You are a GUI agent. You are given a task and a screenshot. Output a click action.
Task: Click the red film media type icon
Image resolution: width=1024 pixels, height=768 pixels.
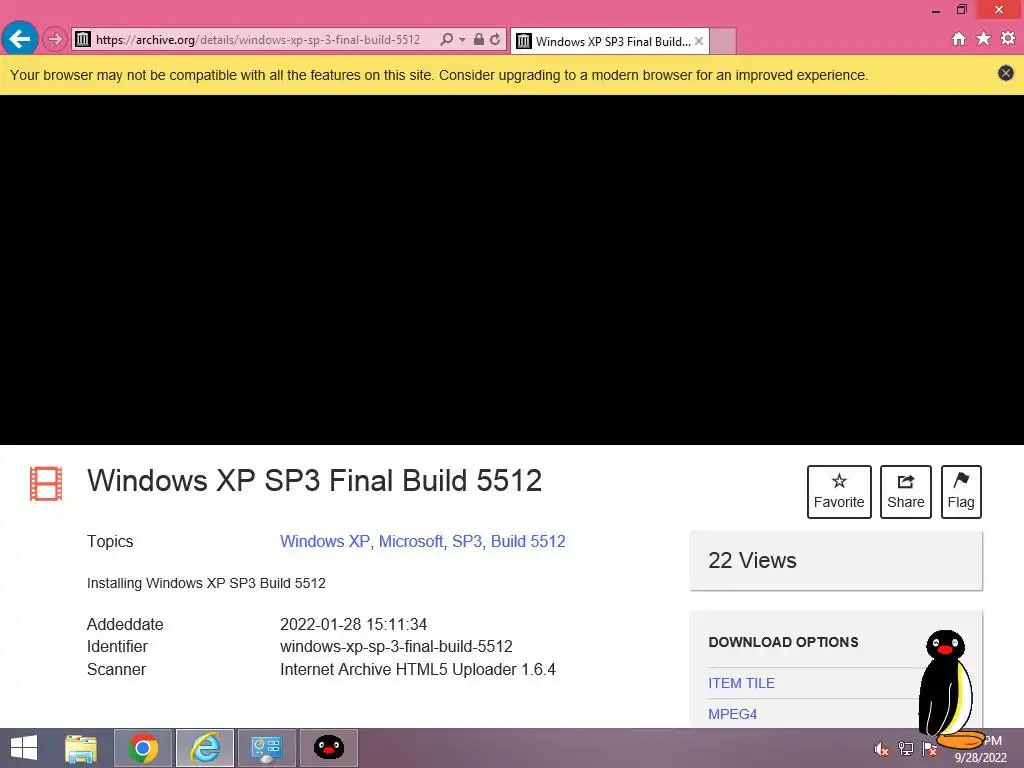tap(46, 484)
